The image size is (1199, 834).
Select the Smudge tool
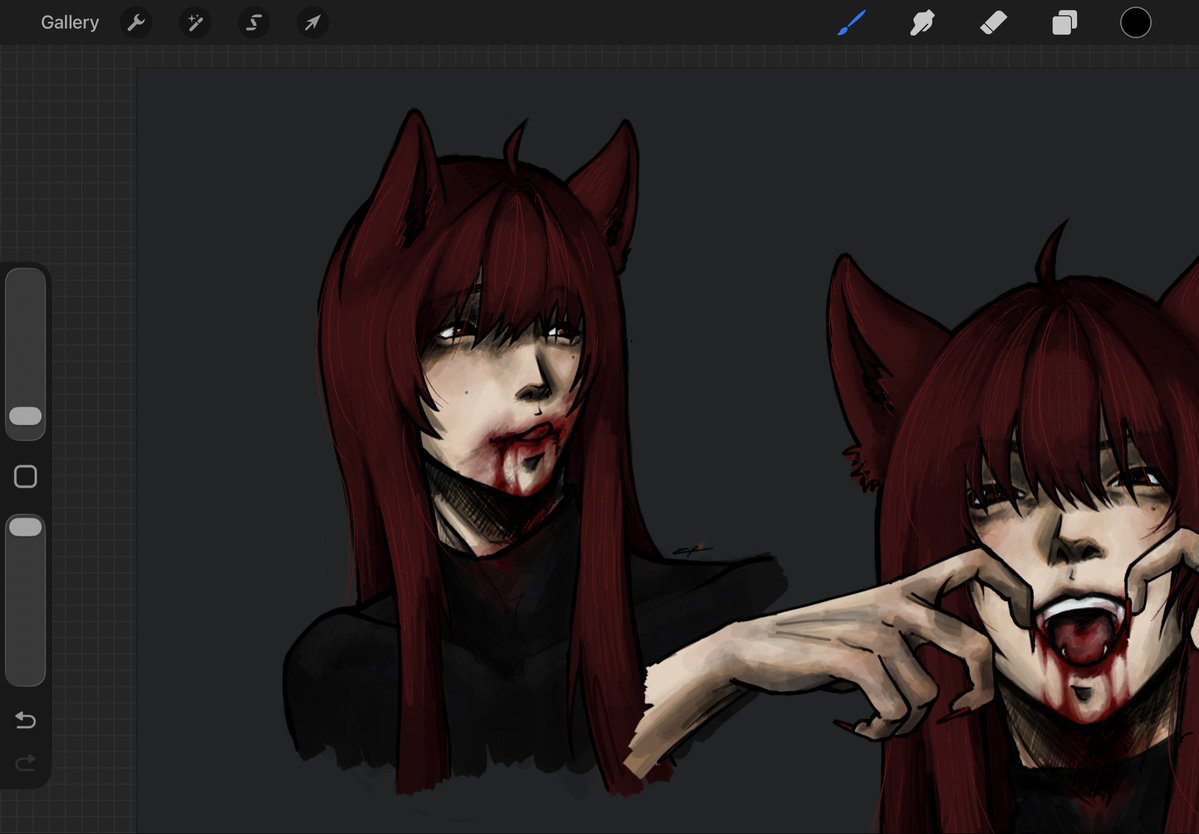[x=922, y=23]
